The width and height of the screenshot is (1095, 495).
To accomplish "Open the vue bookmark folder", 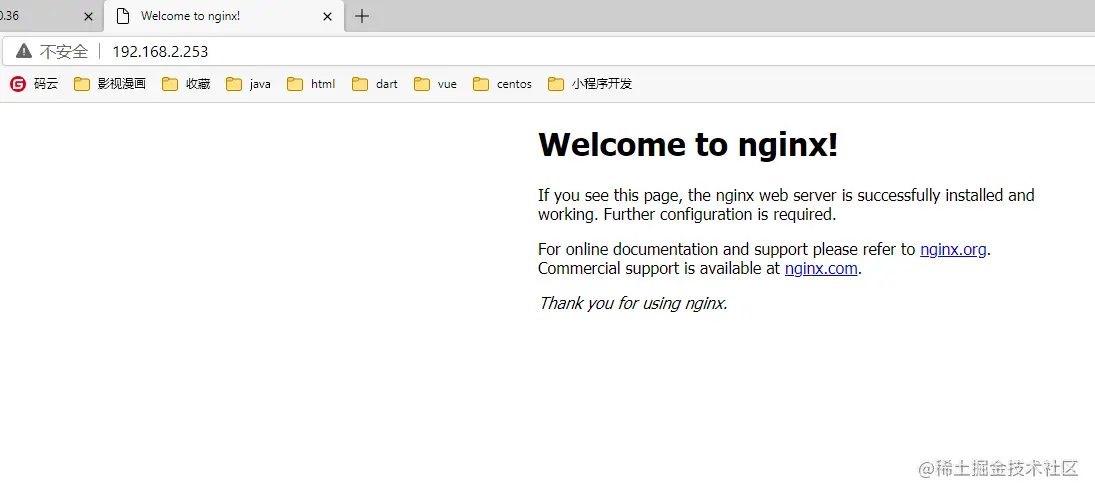I will pyautogui.click(x=435, y=84).
